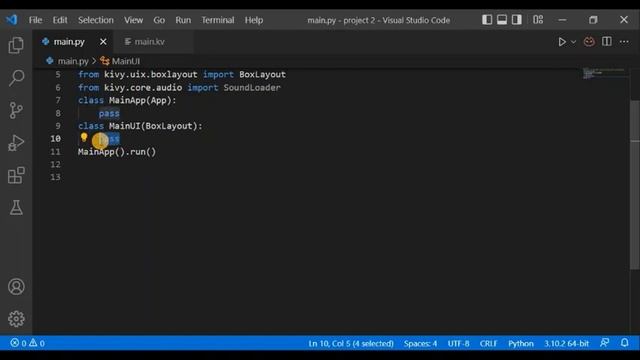Open the Extensions view
Image resolution: width=640 pixels, height=360 pixels.
pyautogui.click(x=16, y=175)
